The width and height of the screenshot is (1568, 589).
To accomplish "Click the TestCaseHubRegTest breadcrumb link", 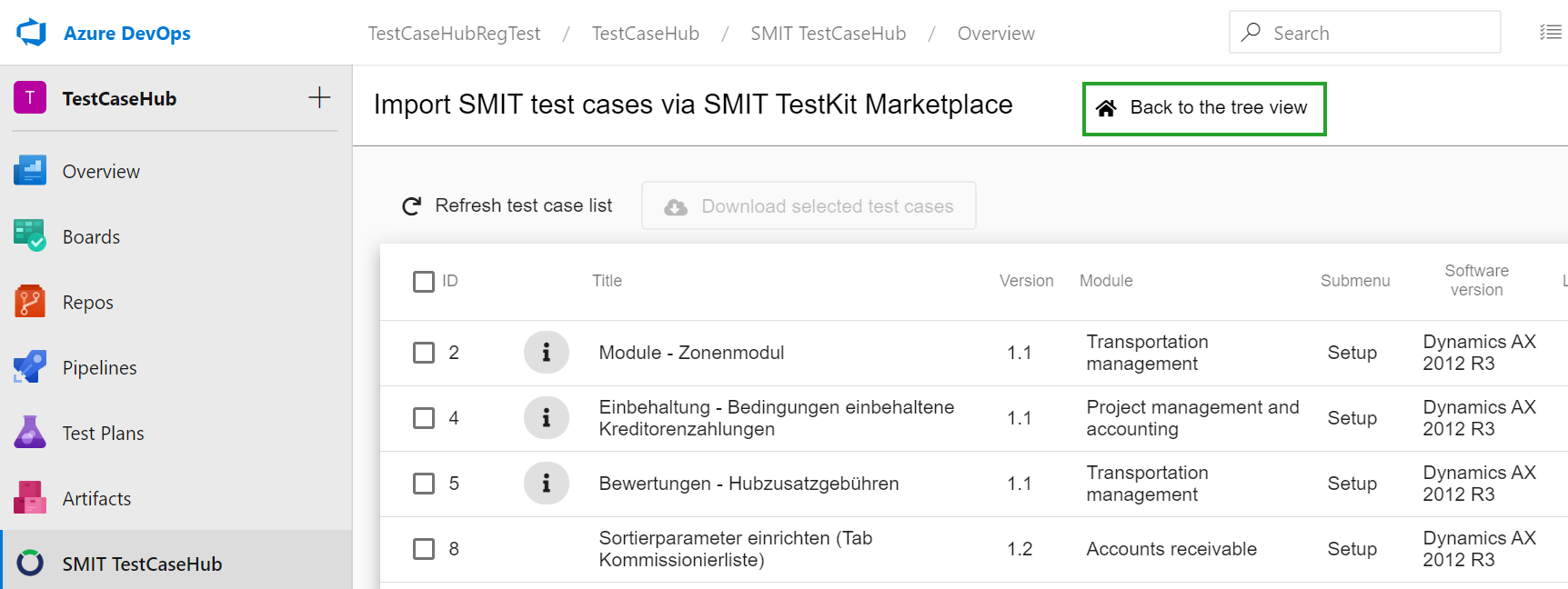I will [454, 34].
